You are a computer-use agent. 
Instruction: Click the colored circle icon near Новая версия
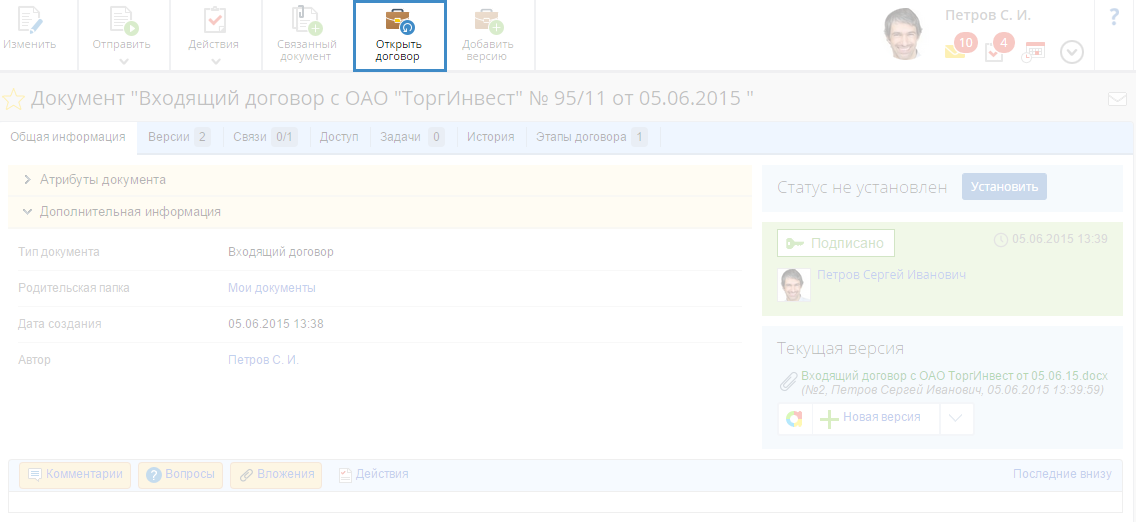(795, 418)
